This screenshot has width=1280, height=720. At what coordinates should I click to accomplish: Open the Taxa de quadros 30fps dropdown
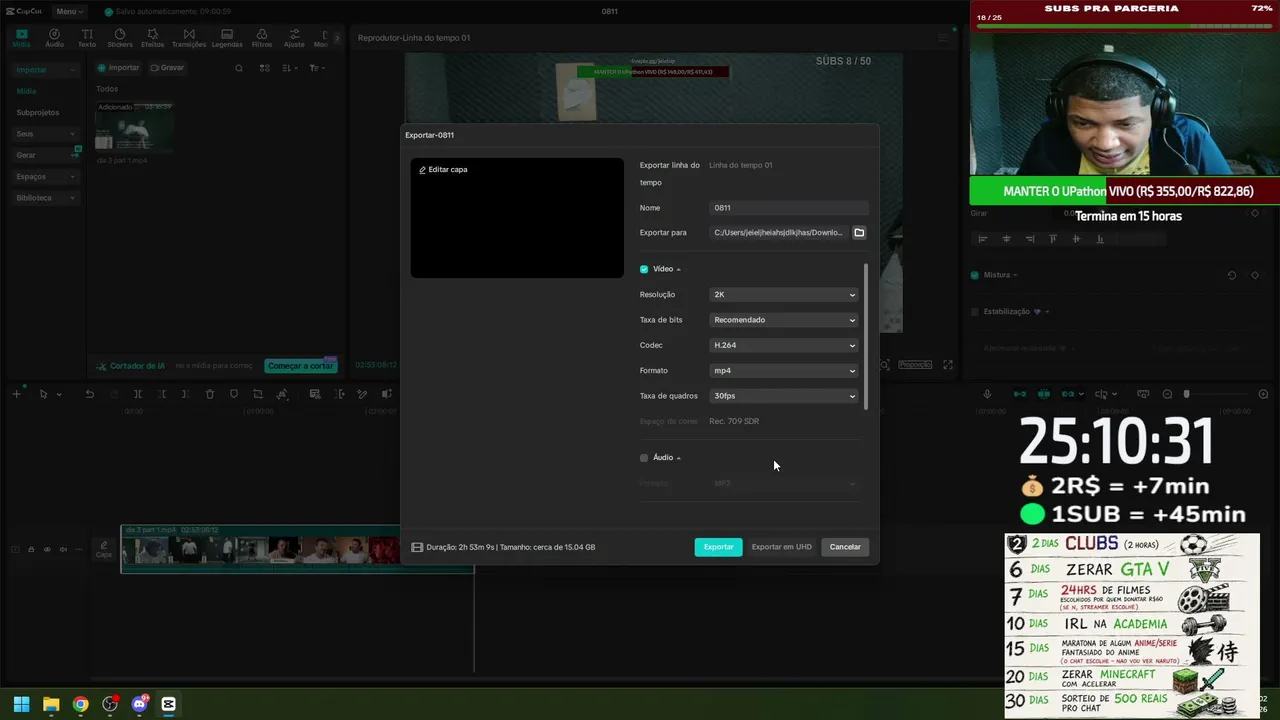tap(784, 396)
